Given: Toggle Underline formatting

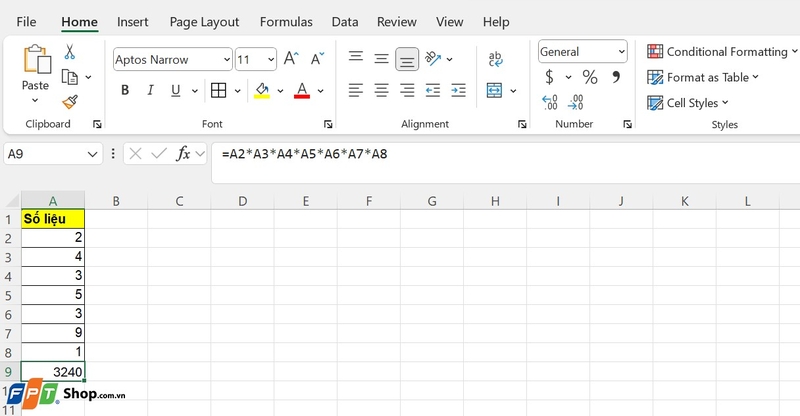Looking at the screenshot, I should (176, 90).
